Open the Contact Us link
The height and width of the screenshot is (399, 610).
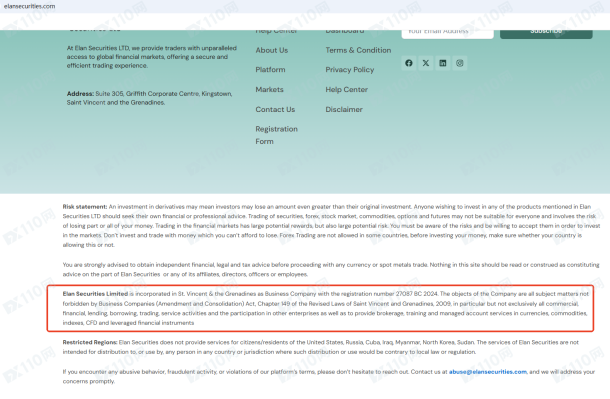pyautogui.click(x=275, y=109)
